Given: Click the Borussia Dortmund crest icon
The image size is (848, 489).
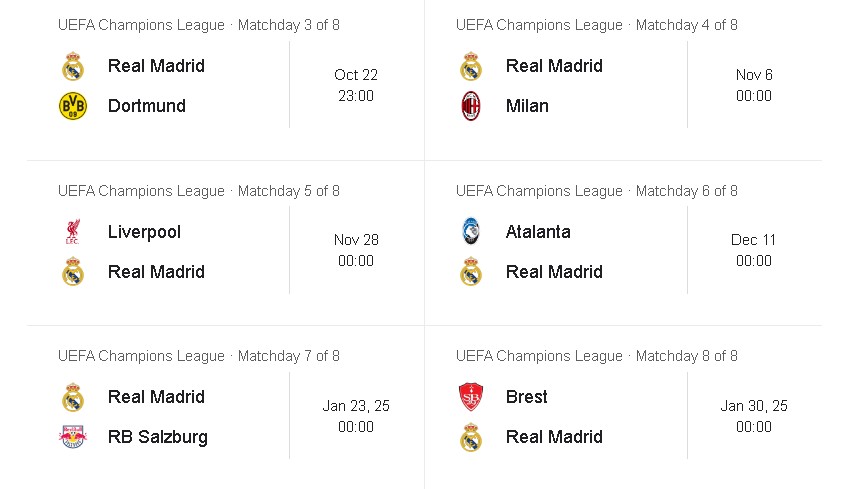Looking at the screenshot, I should (73, 106).
